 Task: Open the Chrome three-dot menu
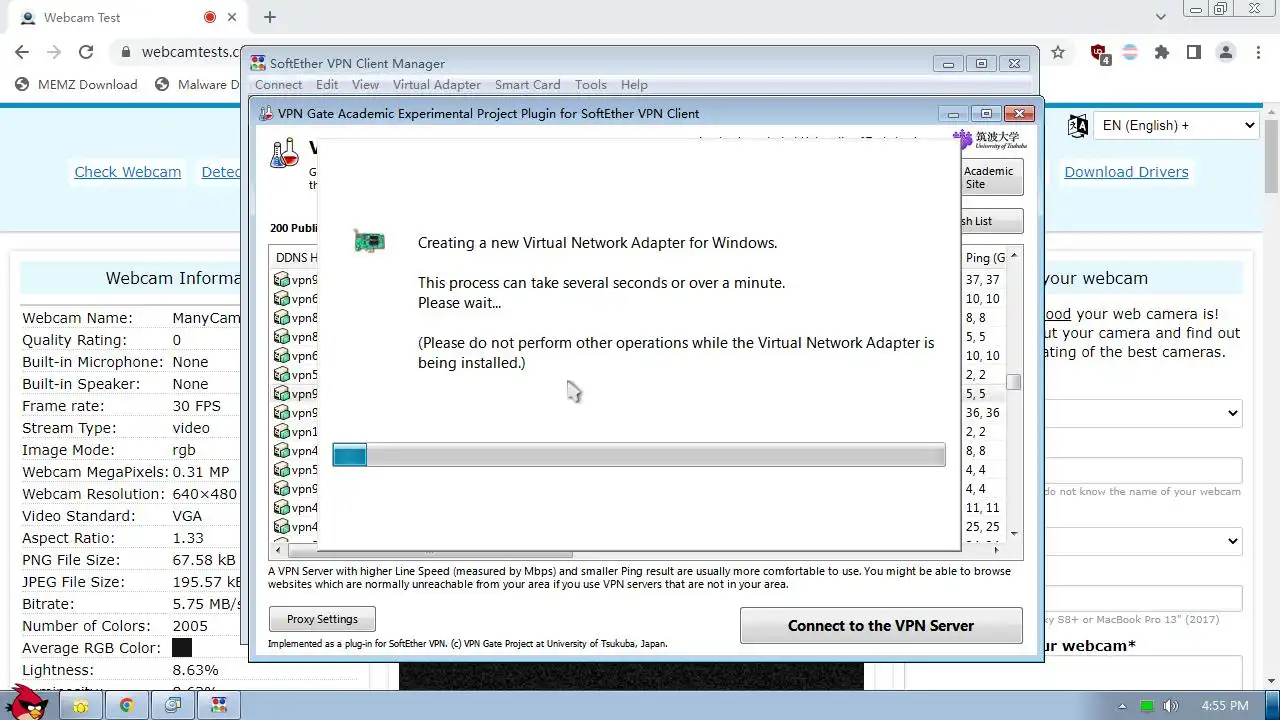(x=1258, y=52)
